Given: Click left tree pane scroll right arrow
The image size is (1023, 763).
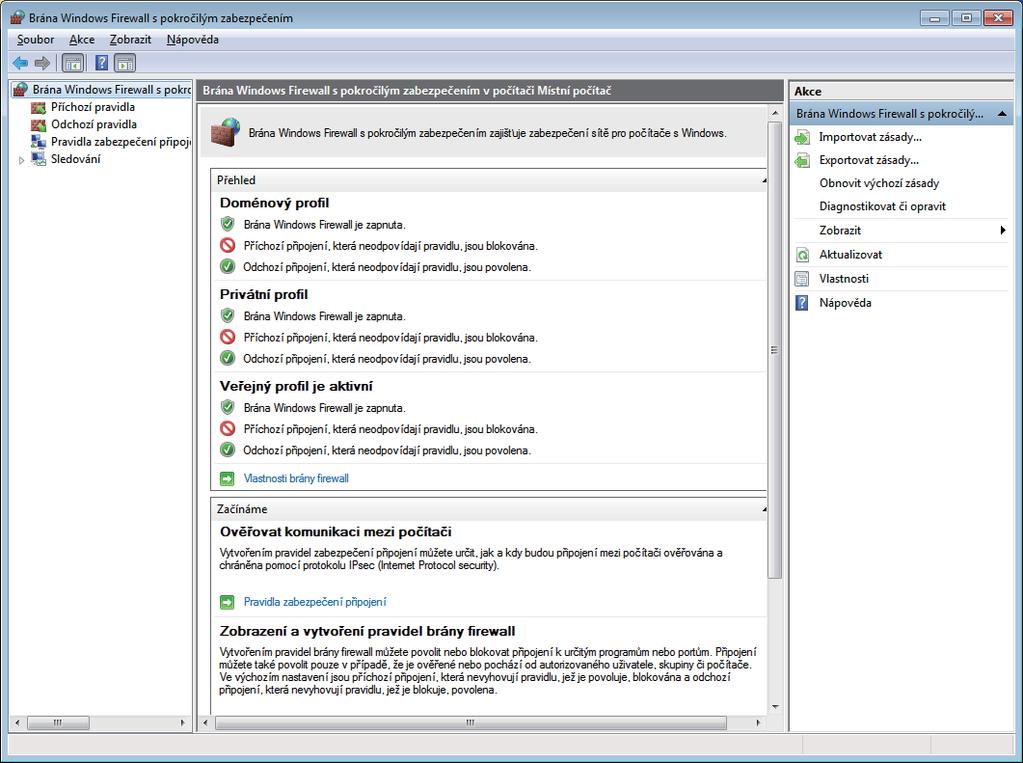Looking at the screenshot, I should (183, 723).
